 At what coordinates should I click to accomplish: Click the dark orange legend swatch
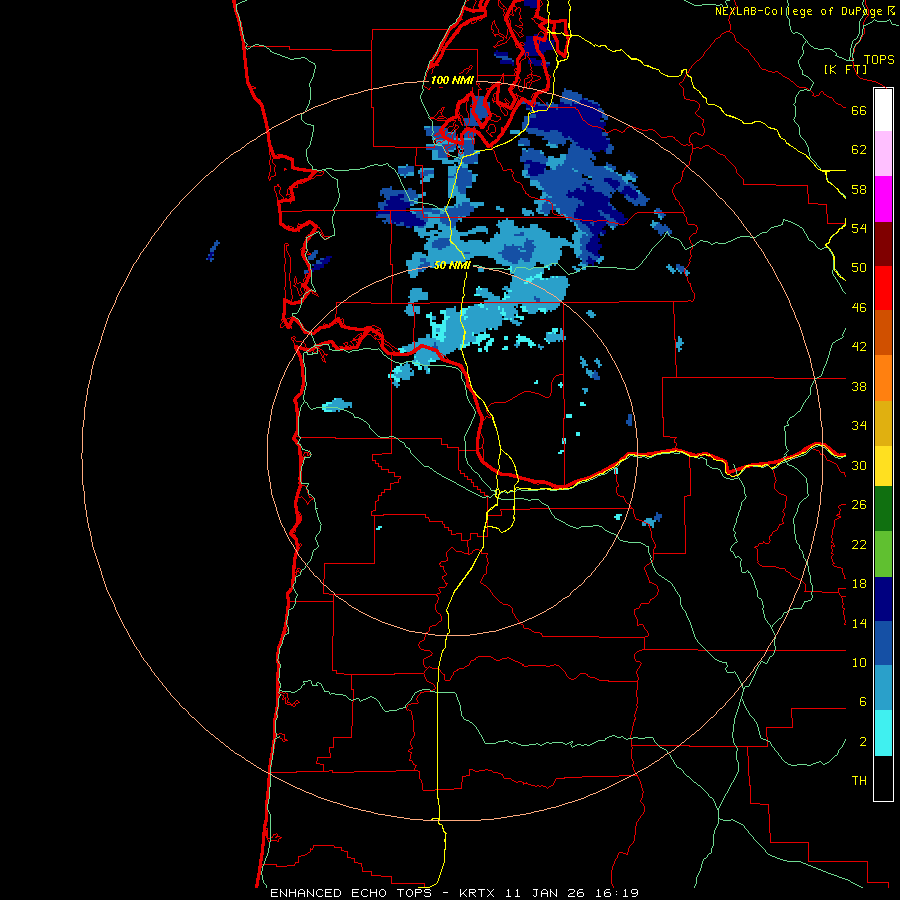[883, 332]
